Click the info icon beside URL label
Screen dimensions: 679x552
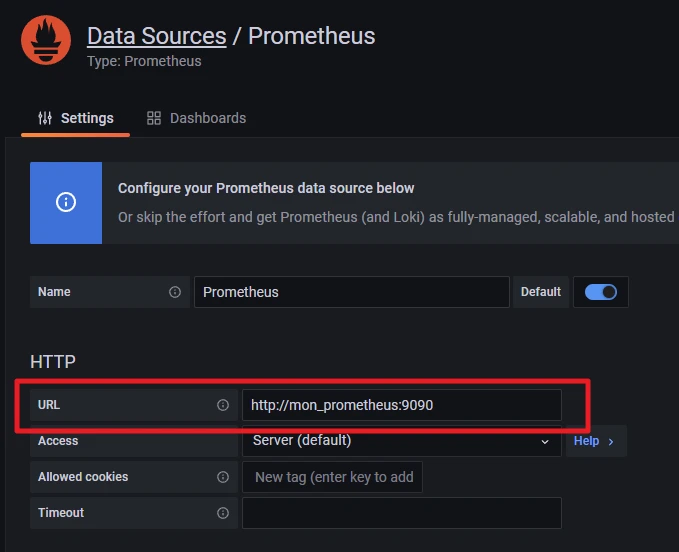coord(223,405)
